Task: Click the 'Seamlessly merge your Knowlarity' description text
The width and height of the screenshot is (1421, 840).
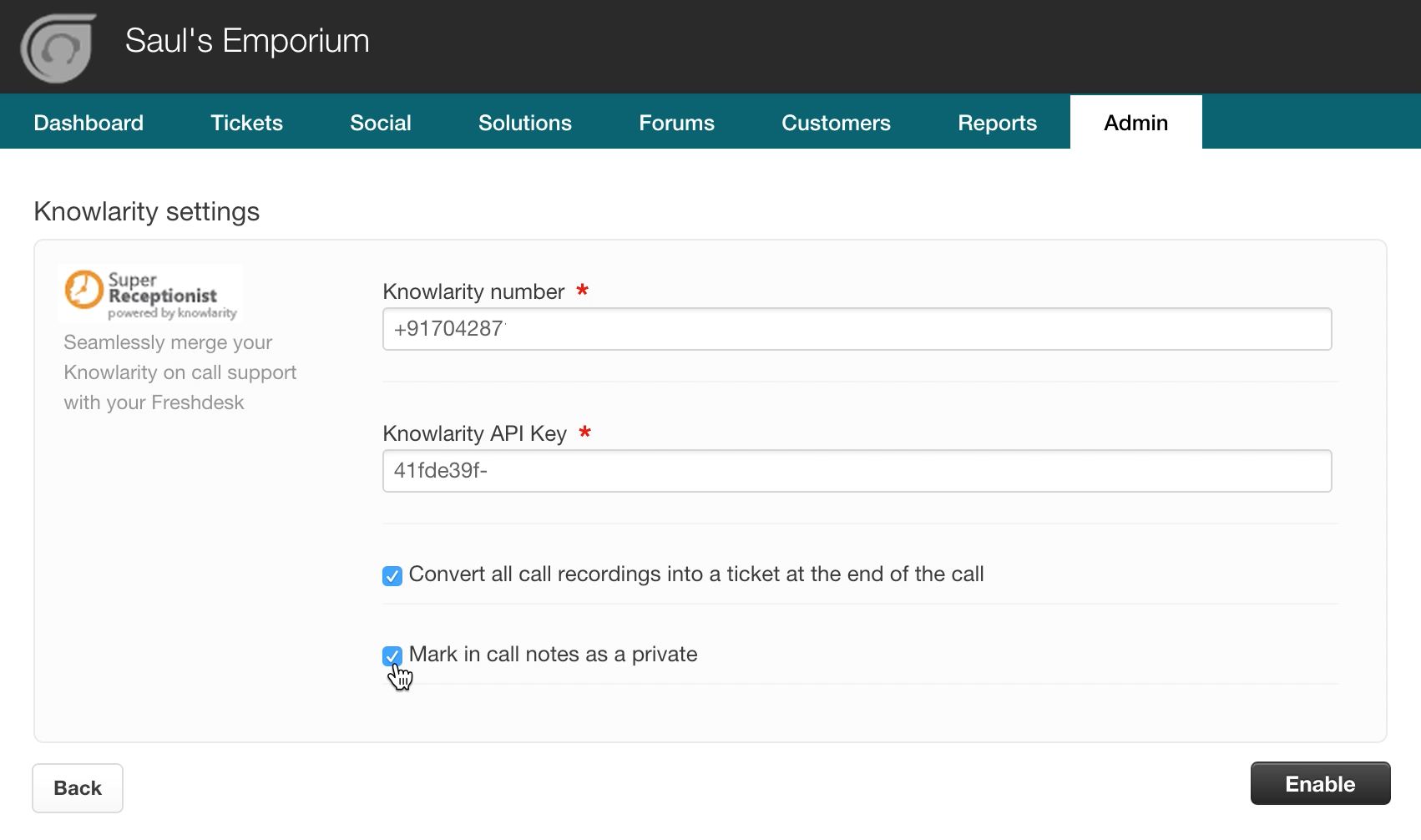Action: point(180,372)
